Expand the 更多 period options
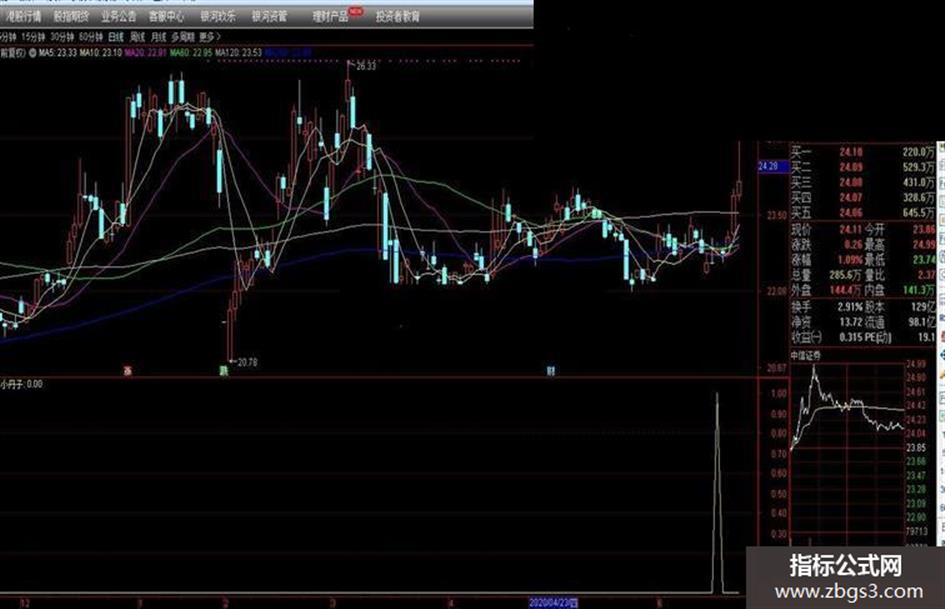This screenshot has height=609, width=945. (x=210, y=37)
